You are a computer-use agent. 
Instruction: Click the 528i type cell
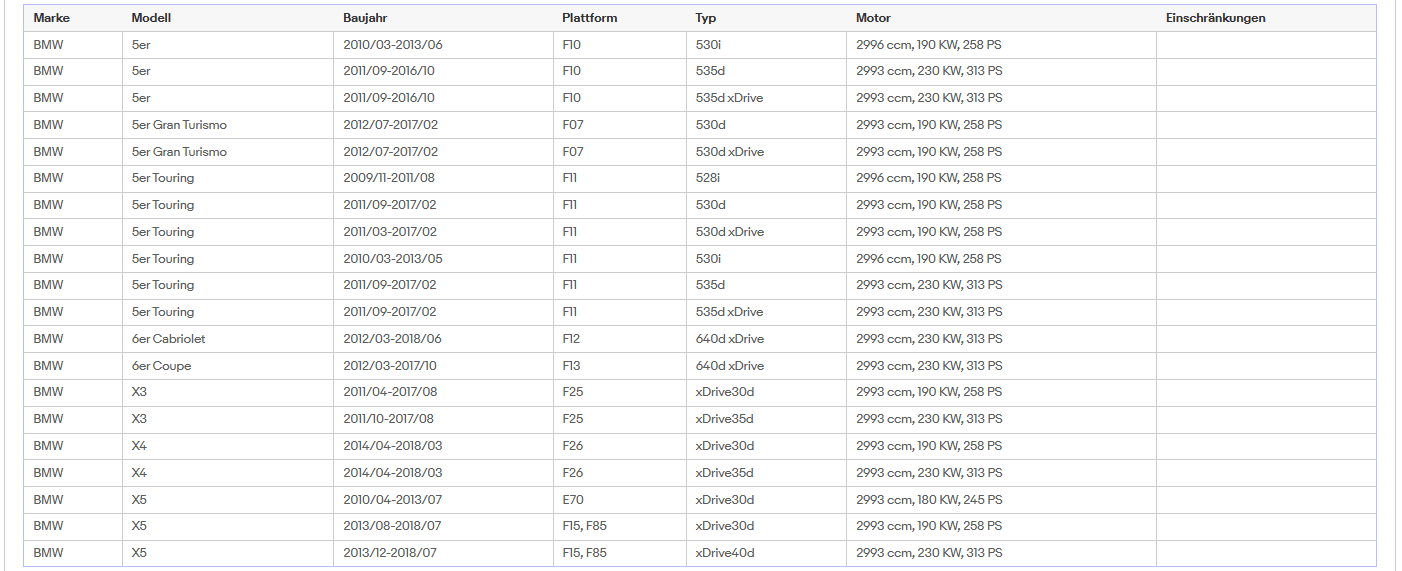click(x=766, y=178)
